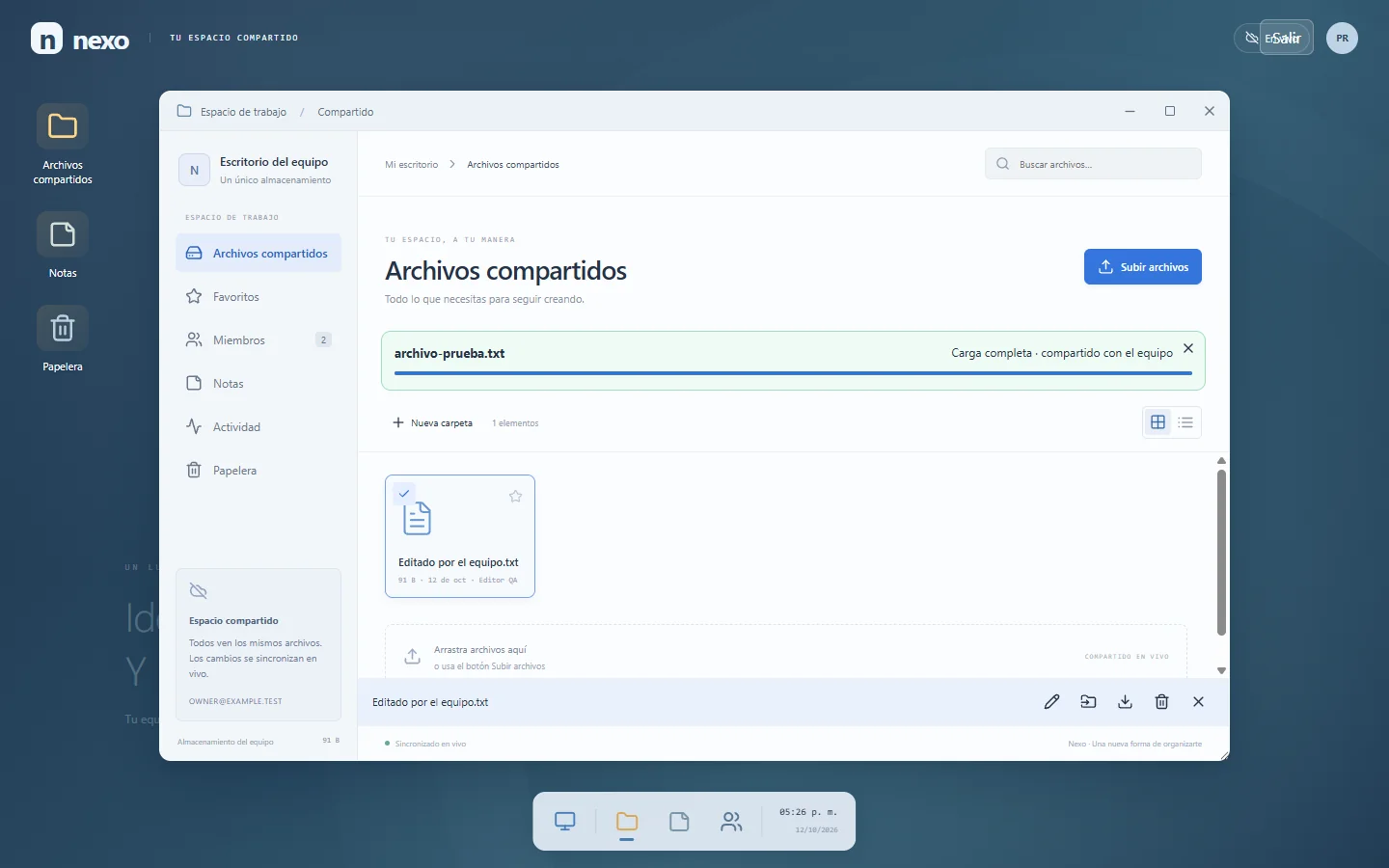
Task: Open the Papelera desktop shortcut
Action: tap(63, 339)
